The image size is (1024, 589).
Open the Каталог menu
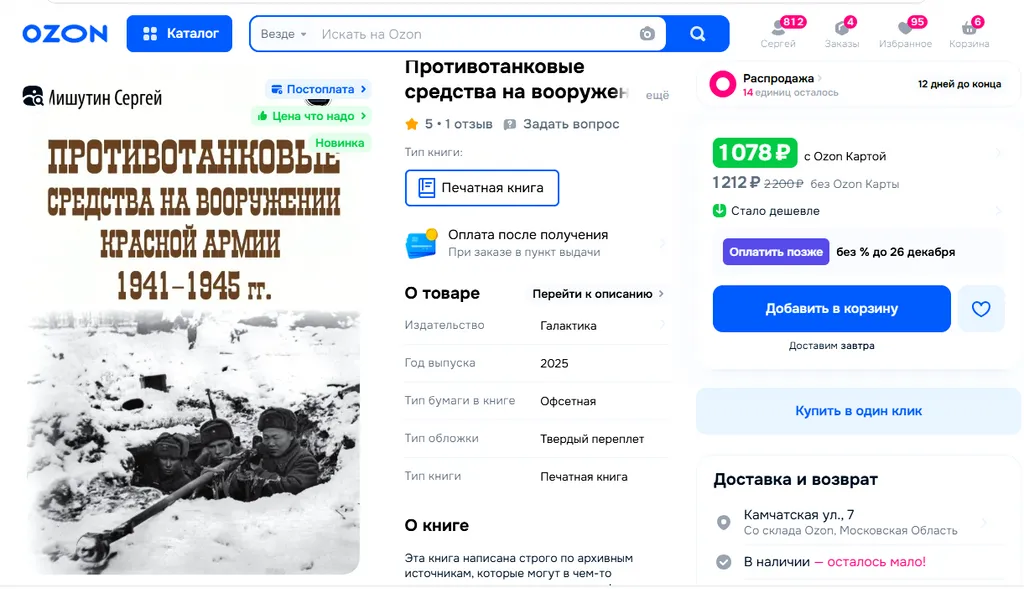[180, 33]
